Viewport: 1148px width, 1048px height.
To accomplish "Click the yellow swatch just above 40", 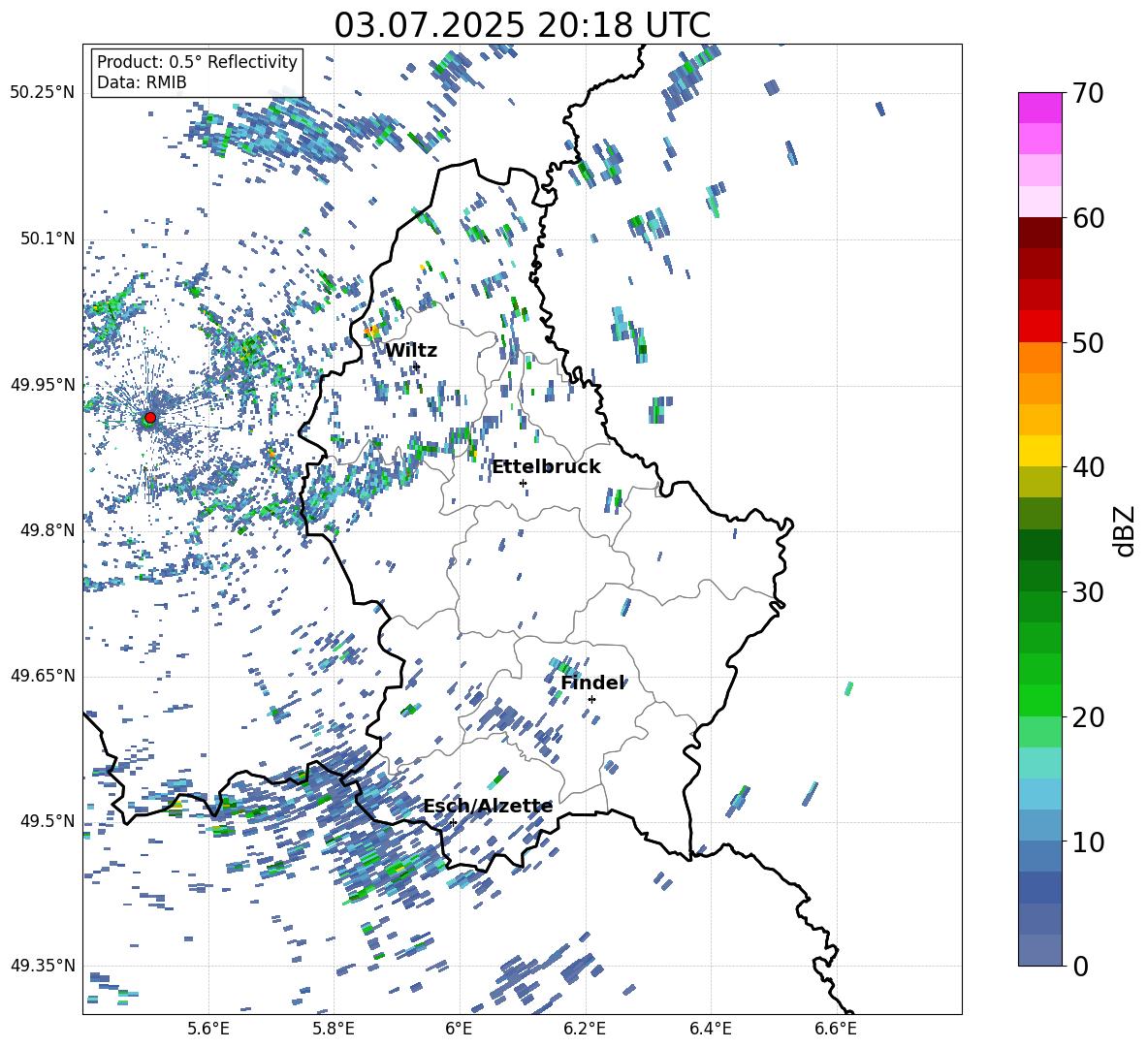I will [x=1039, y=451].
